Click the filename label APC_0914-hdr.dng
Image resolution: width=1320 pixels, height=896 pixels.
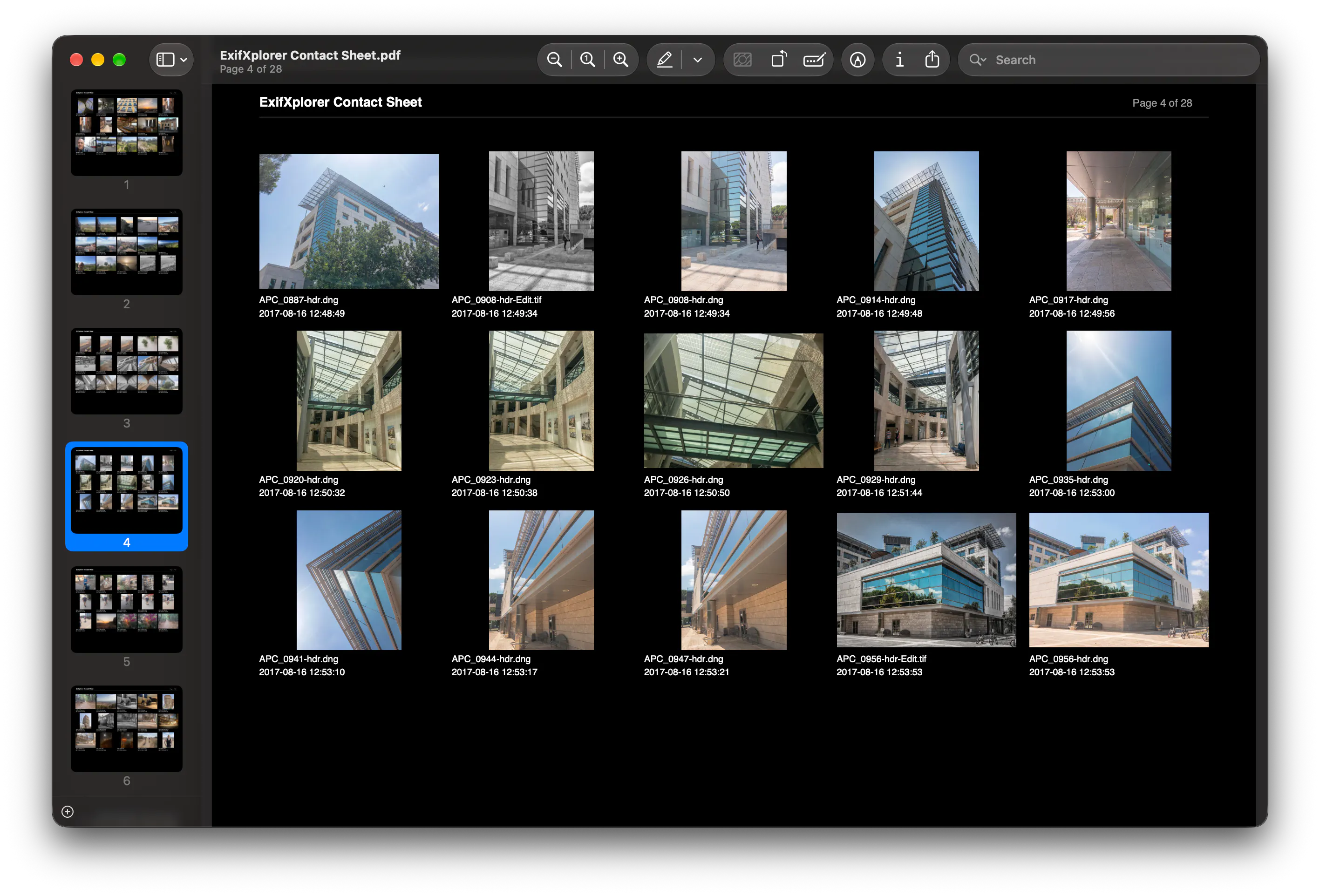pyautogui.click(x=876, y=300)
